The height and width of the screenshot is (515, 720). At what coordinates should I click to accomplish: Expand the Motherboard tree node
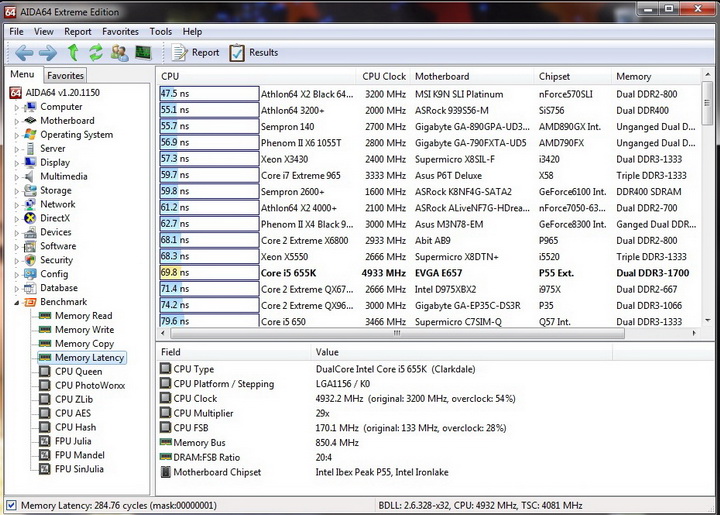point(17,122)
